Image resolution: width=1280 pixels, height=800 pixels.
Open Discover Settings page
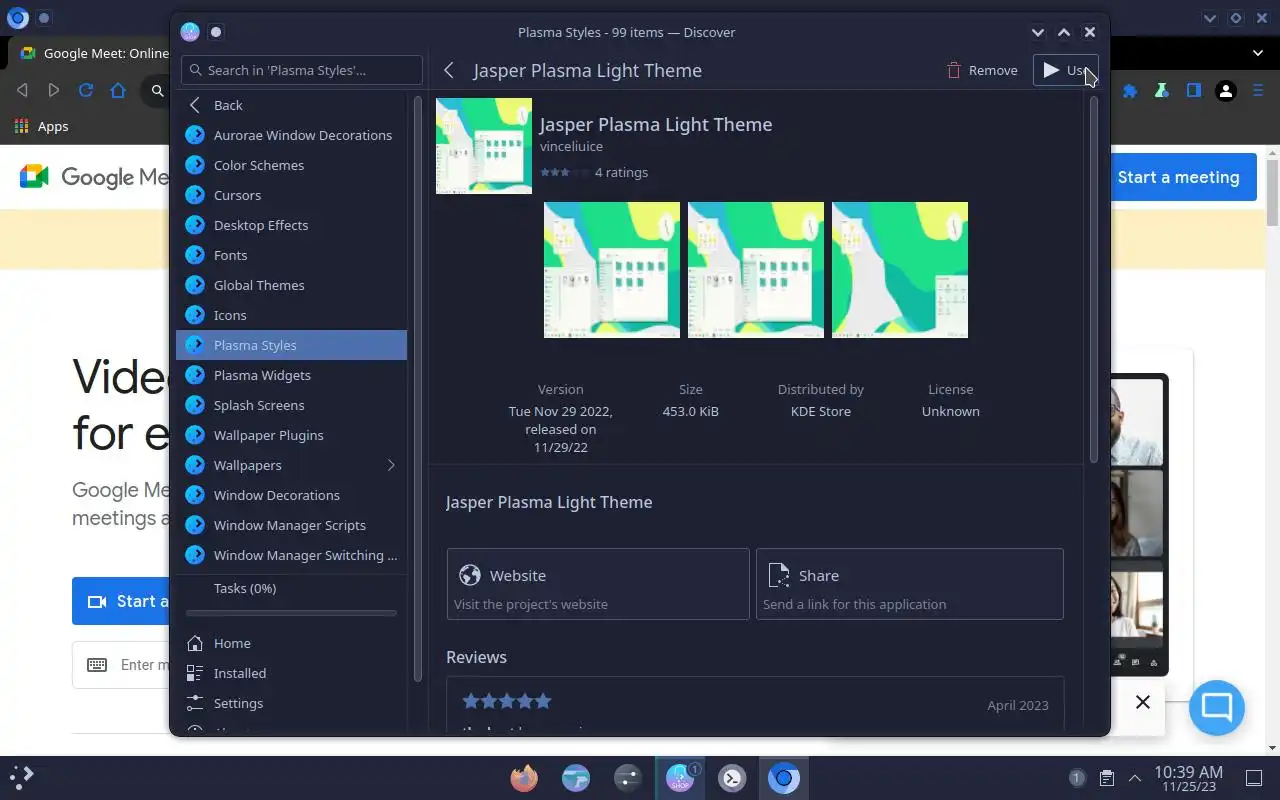291,703
